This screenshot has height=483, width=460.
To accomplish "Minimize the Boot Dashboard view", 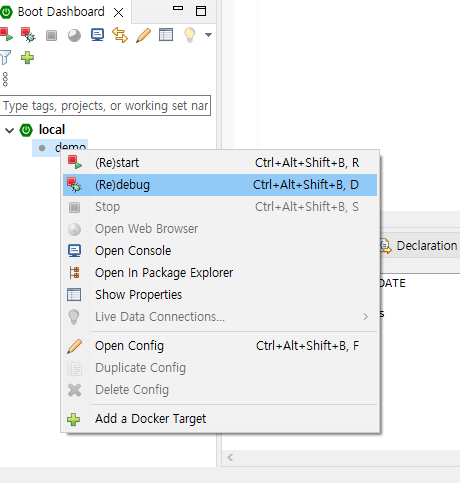I will [178, 8].
